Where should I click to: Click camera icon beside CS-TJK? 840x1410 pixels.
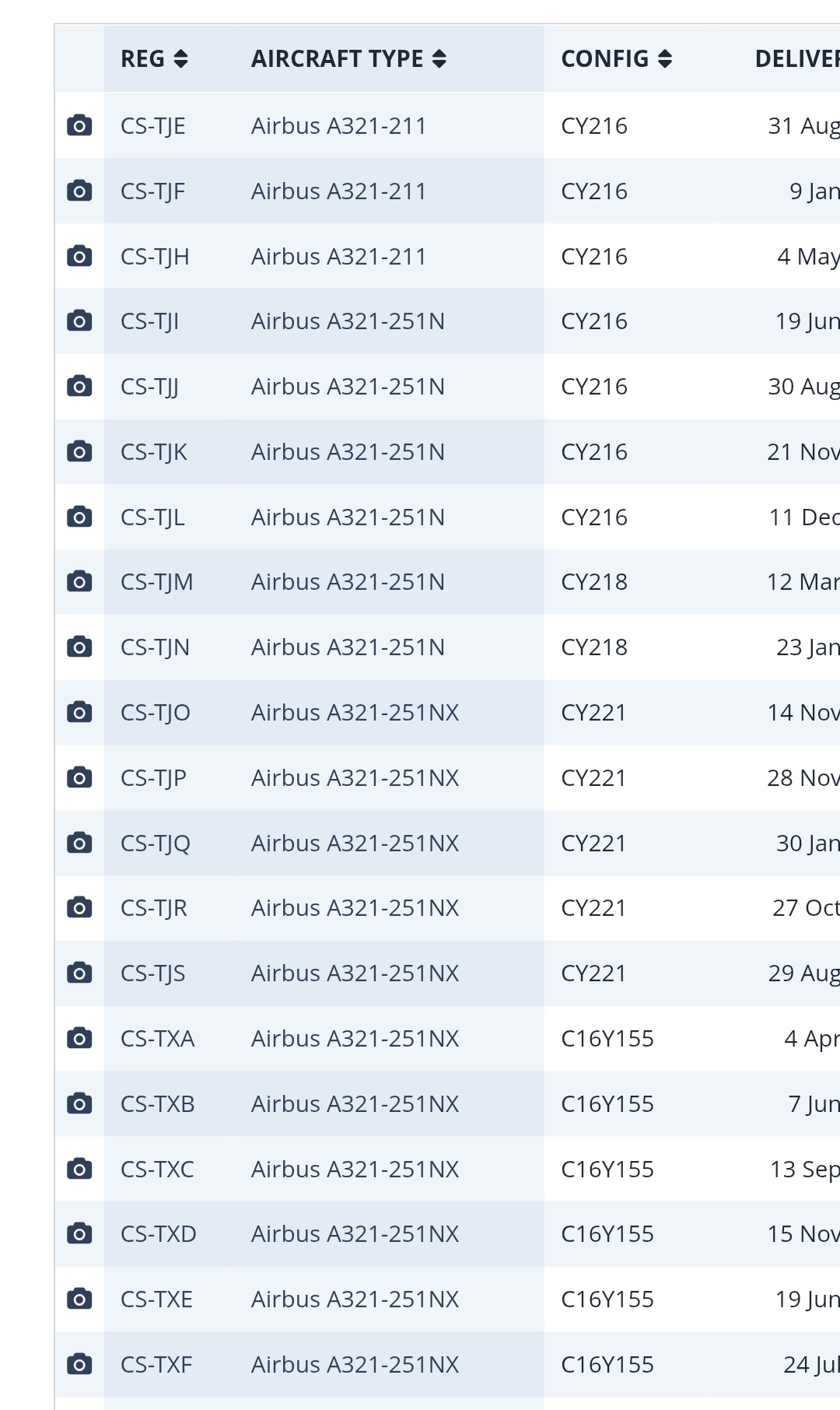click(x=79, y=451)
